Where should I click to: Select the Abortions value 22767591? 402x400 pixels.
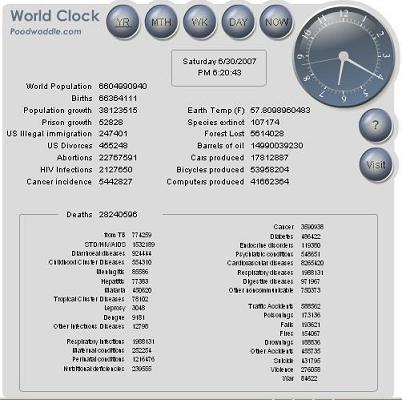[118, 157]
